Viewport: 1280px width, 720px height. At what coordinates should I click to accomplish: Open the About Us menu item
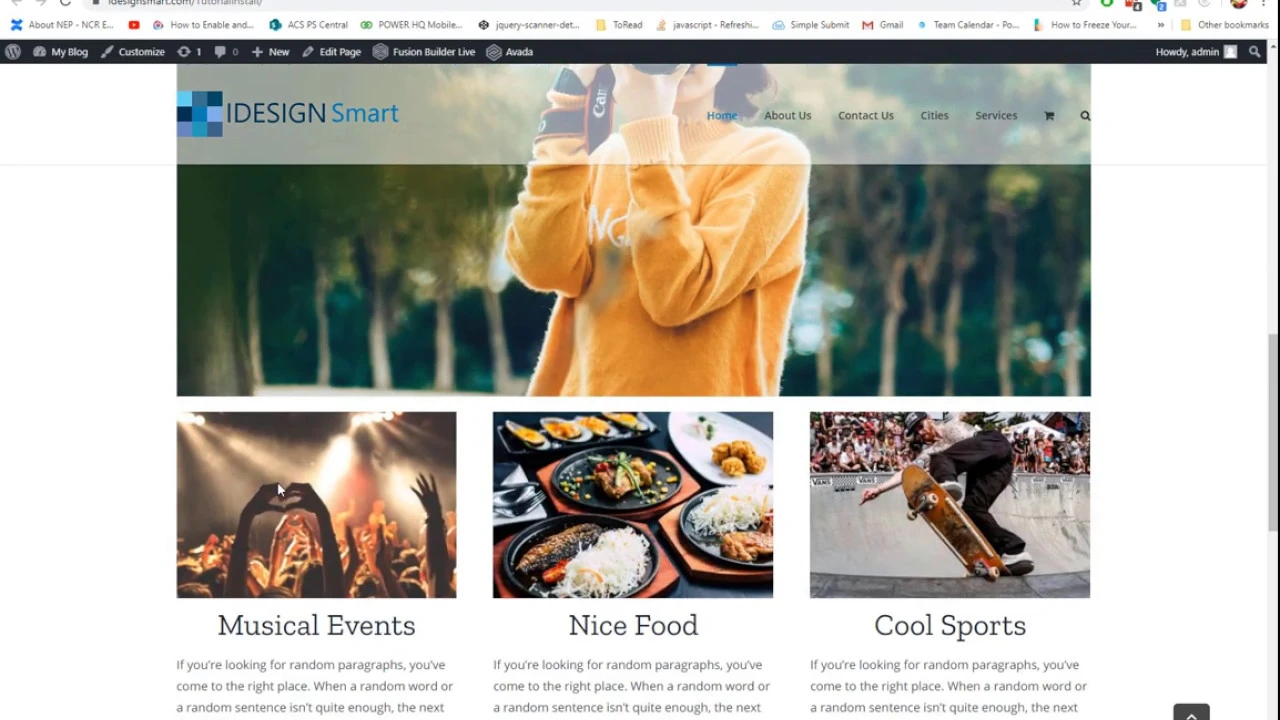pyautogui.click(x=788, y=116)
